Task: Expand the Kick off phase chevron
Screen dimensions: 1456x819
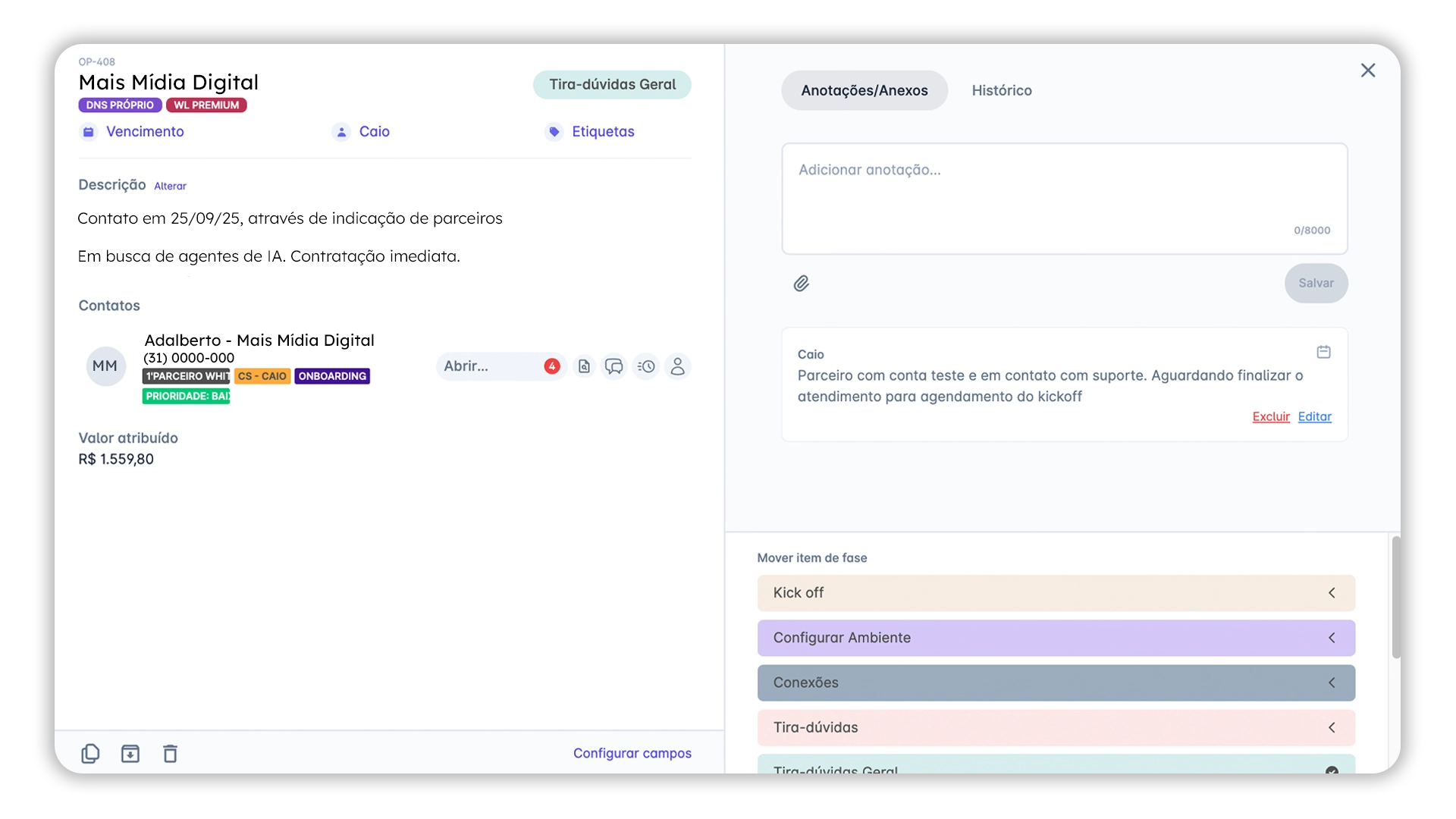Action: pyautogui.click(x=1332, y=593)
